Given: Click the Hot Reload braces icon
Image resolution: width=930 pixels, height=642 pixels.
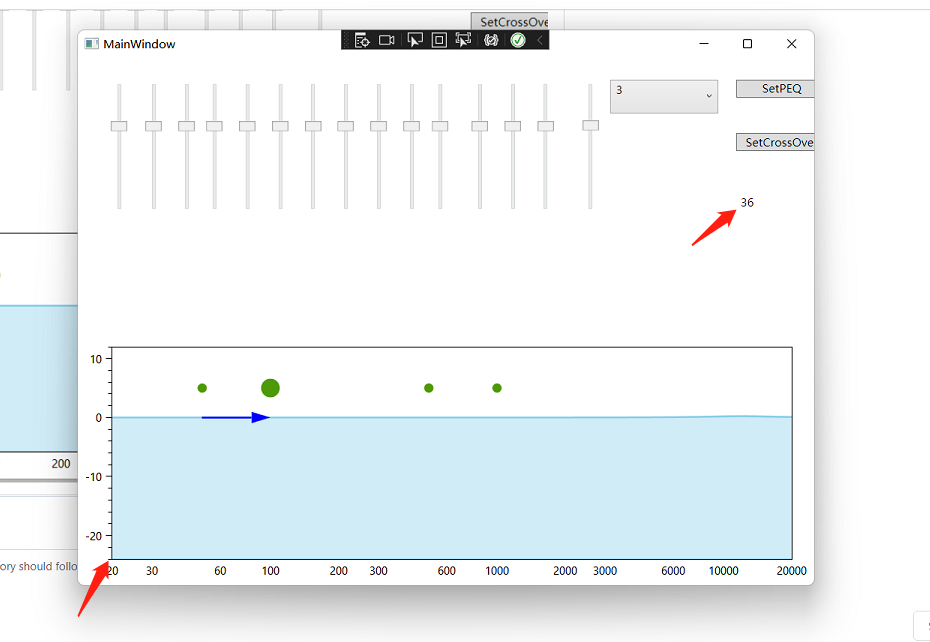Looking at the screenshot, I should pyautogui.click(x=491, y=40).
